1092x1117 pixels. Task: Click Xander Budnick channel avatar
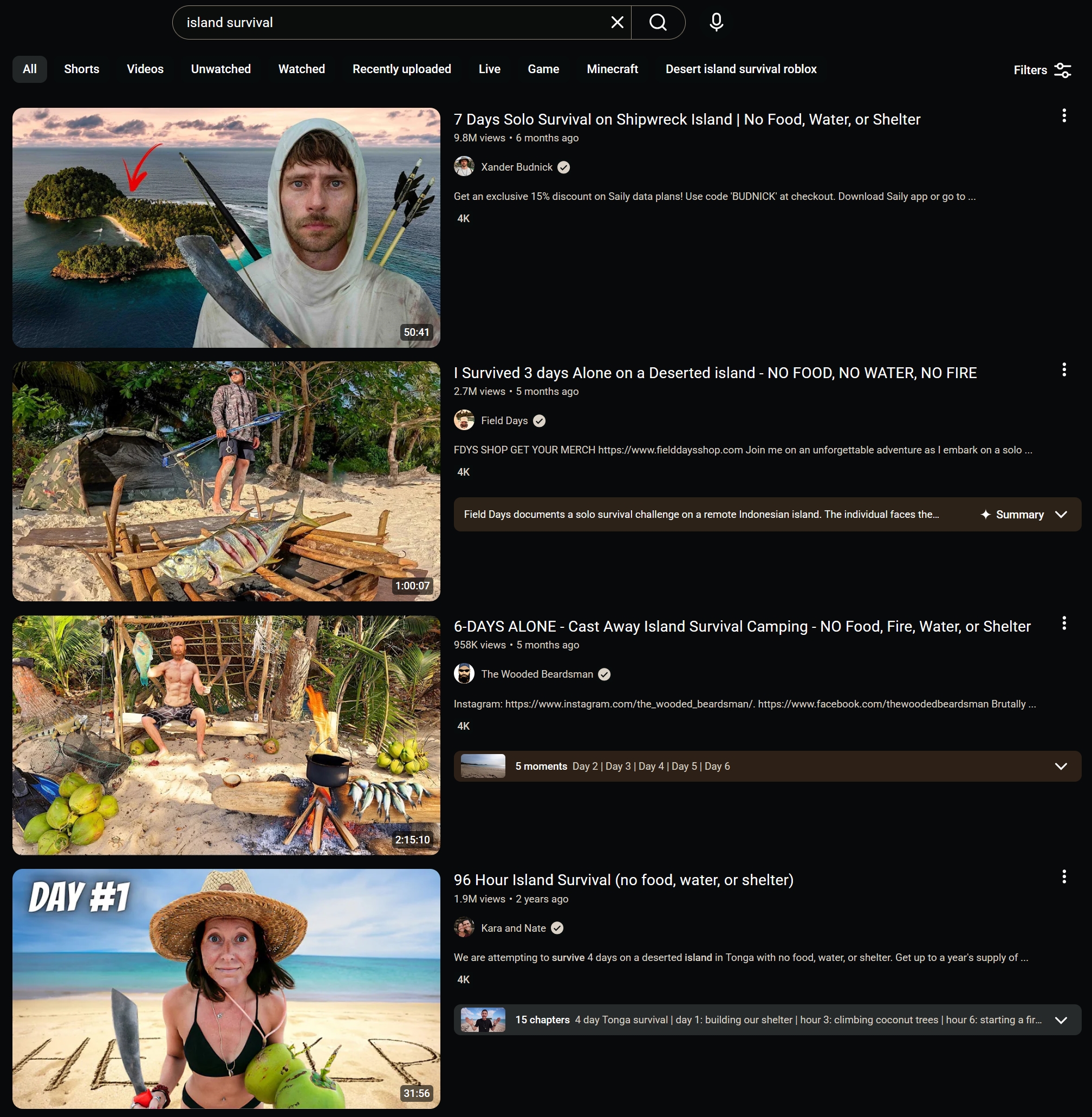click(464, 167)
